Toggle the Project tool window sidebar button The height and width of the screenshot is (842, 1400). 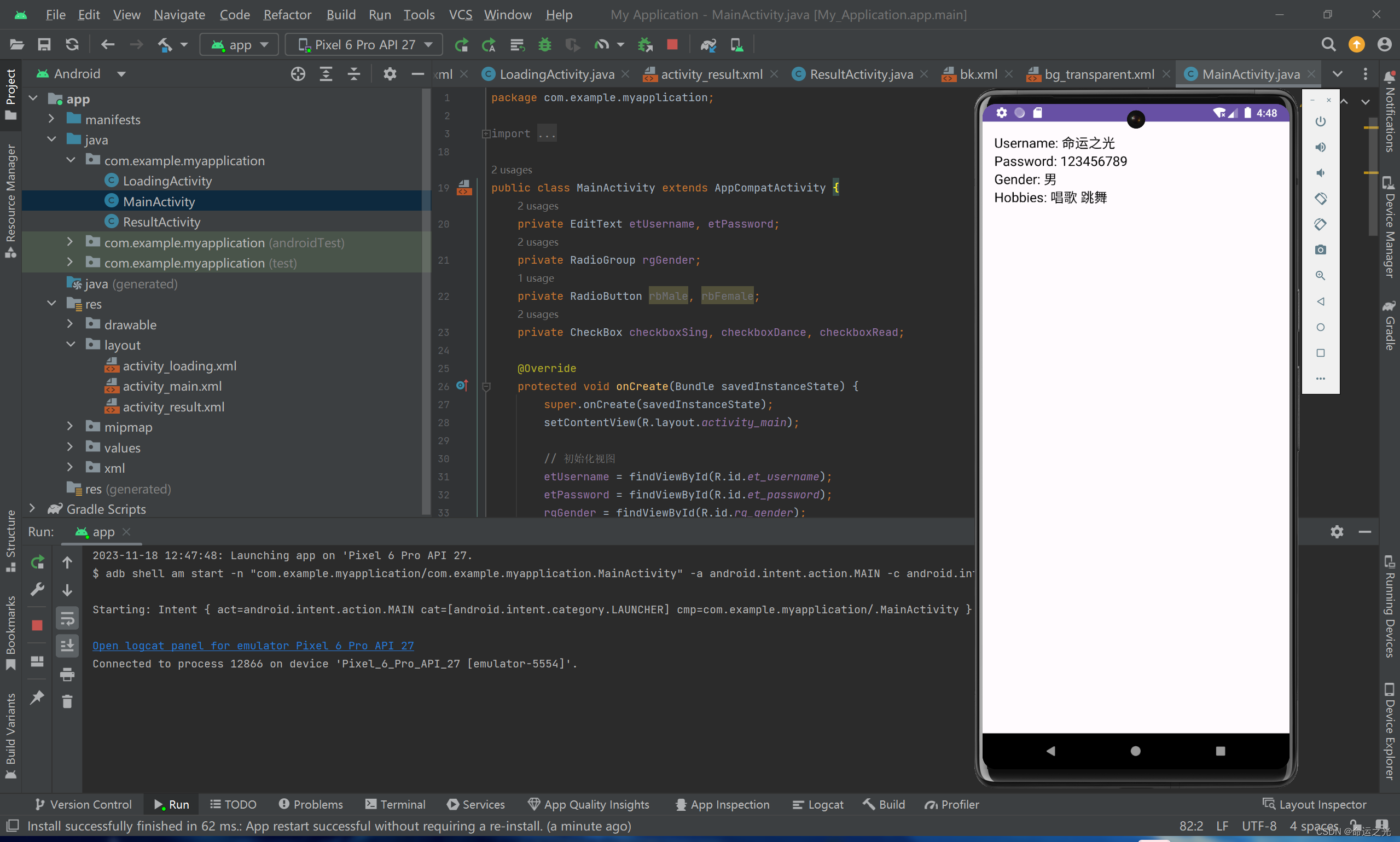pos(10,94)
